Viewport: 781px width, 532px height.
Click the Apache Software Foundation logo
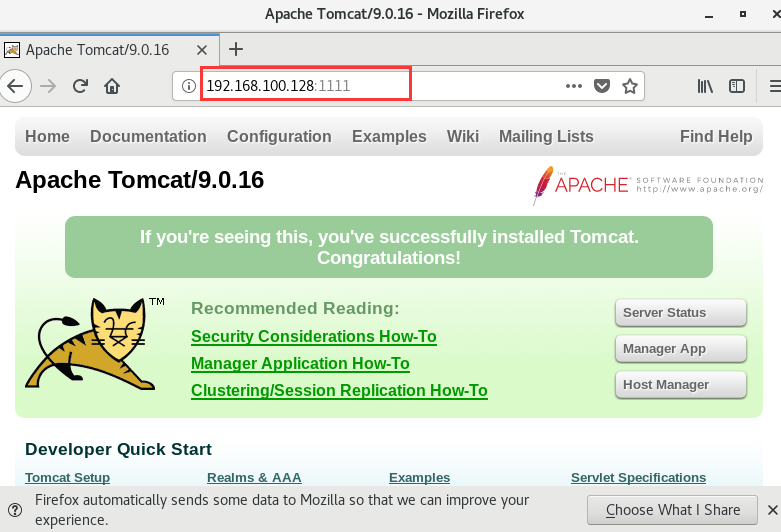648,185
